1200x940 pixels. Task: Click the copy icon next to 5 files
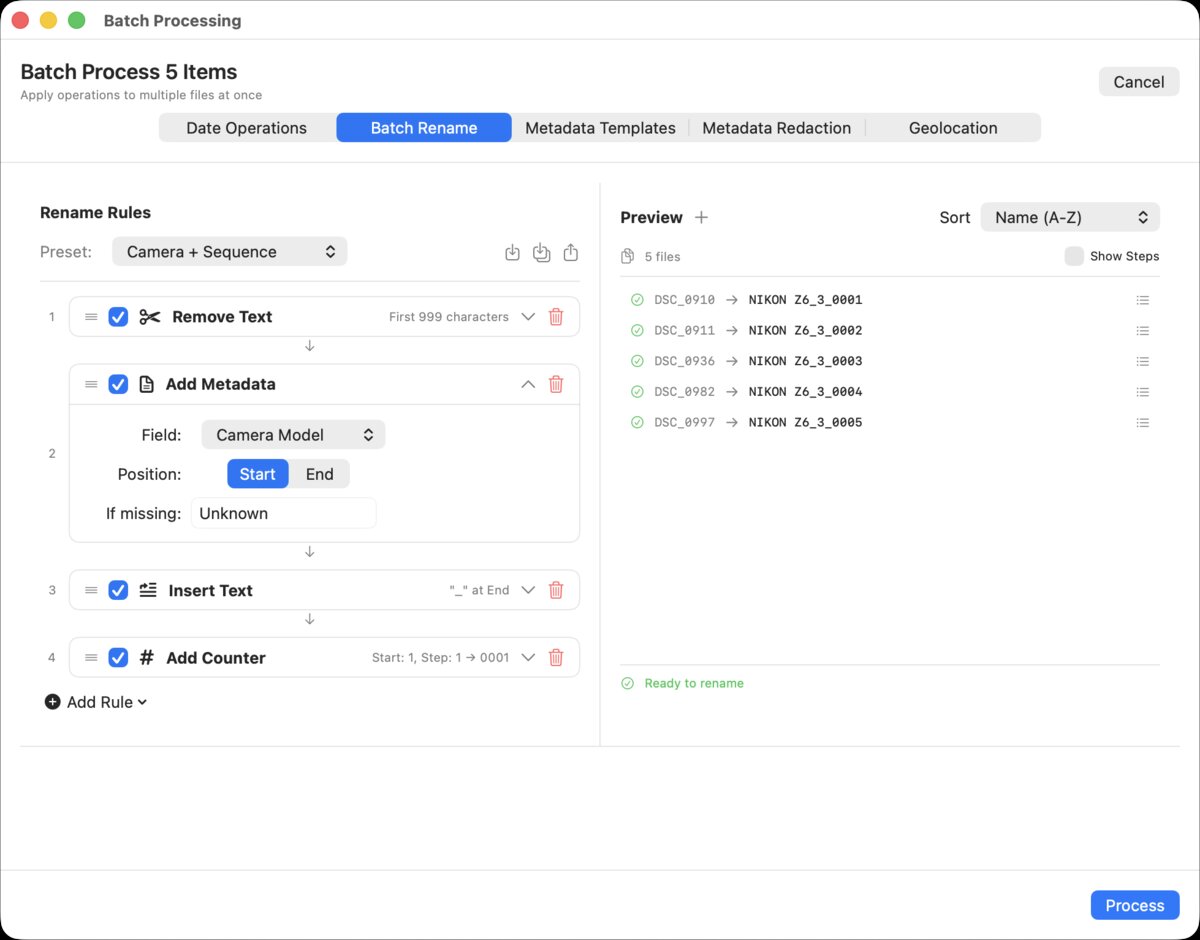[629, 256]
